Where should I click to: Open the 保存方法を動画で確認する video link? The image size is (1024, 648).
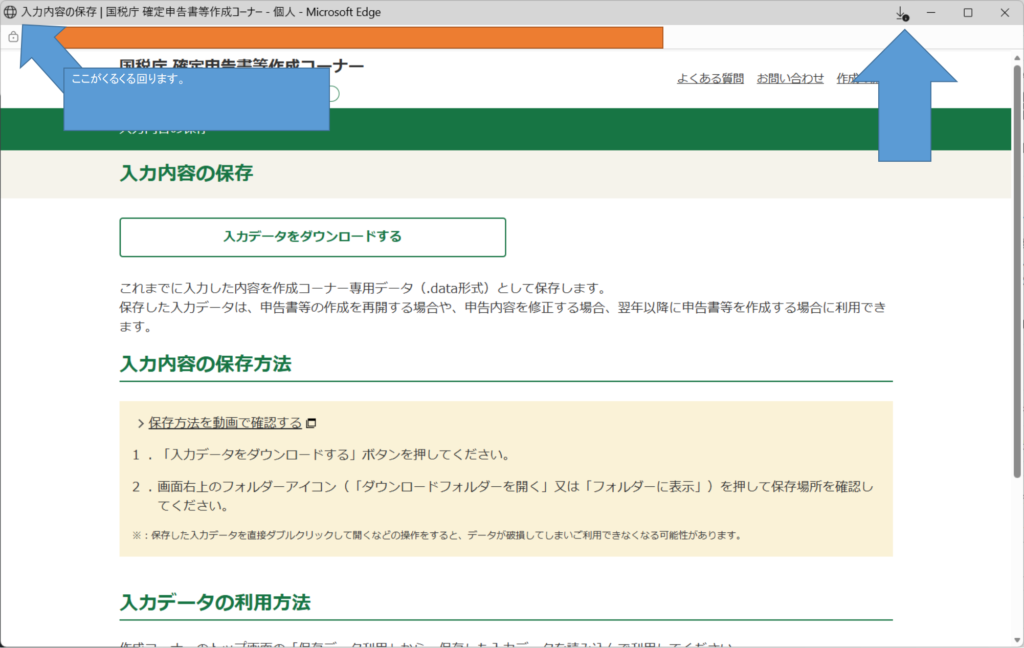click(225, 423)
